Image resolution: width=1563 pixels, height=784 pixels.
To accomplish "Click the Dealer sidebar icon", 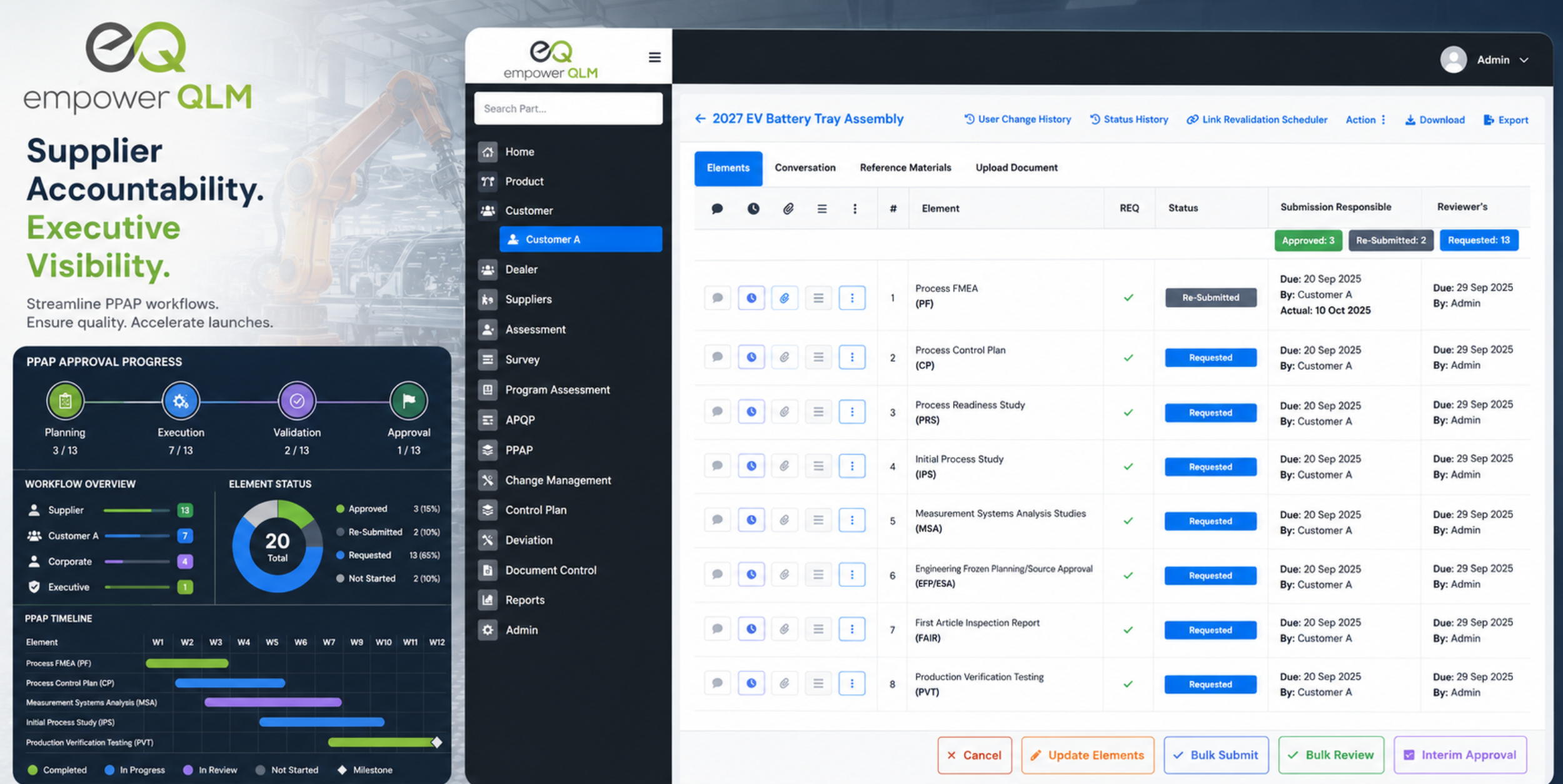I will 488,269.
